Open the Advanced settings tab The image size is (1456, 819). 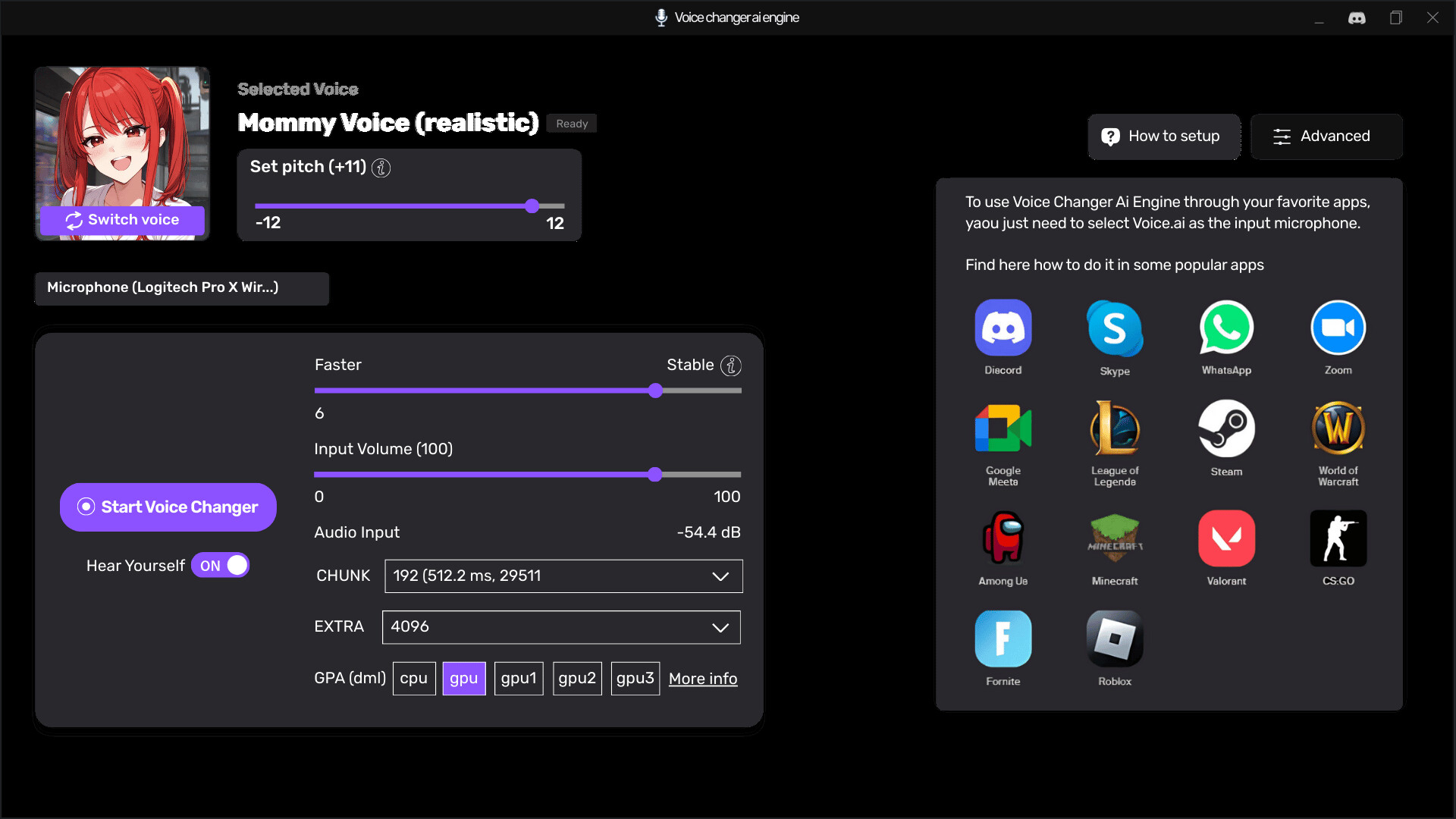pyautogui.click(x=1326, y=136)
